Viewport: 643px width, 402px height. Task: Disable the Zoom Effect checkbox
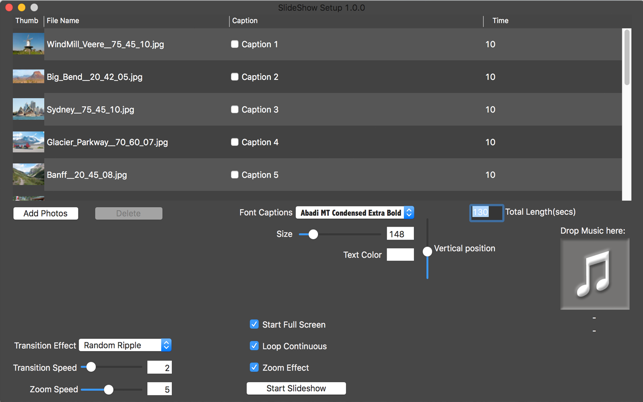[x=254, y=367]
